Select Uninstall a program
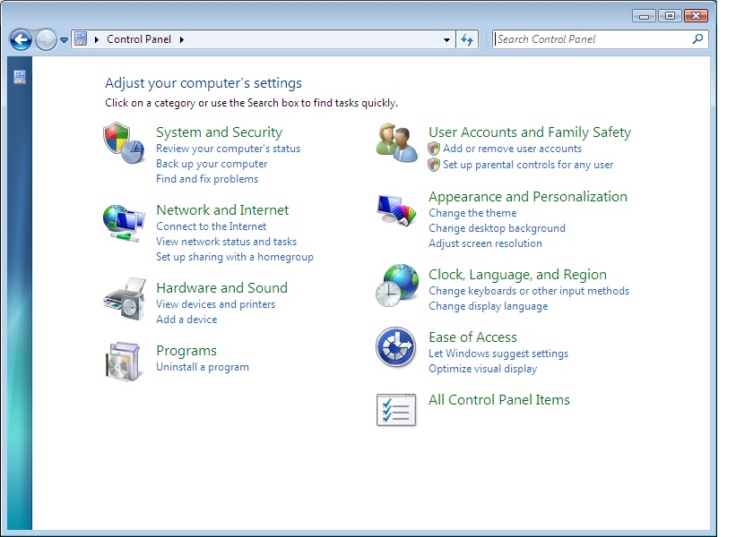This screenshot has height=537, width=753. point(203,367)
